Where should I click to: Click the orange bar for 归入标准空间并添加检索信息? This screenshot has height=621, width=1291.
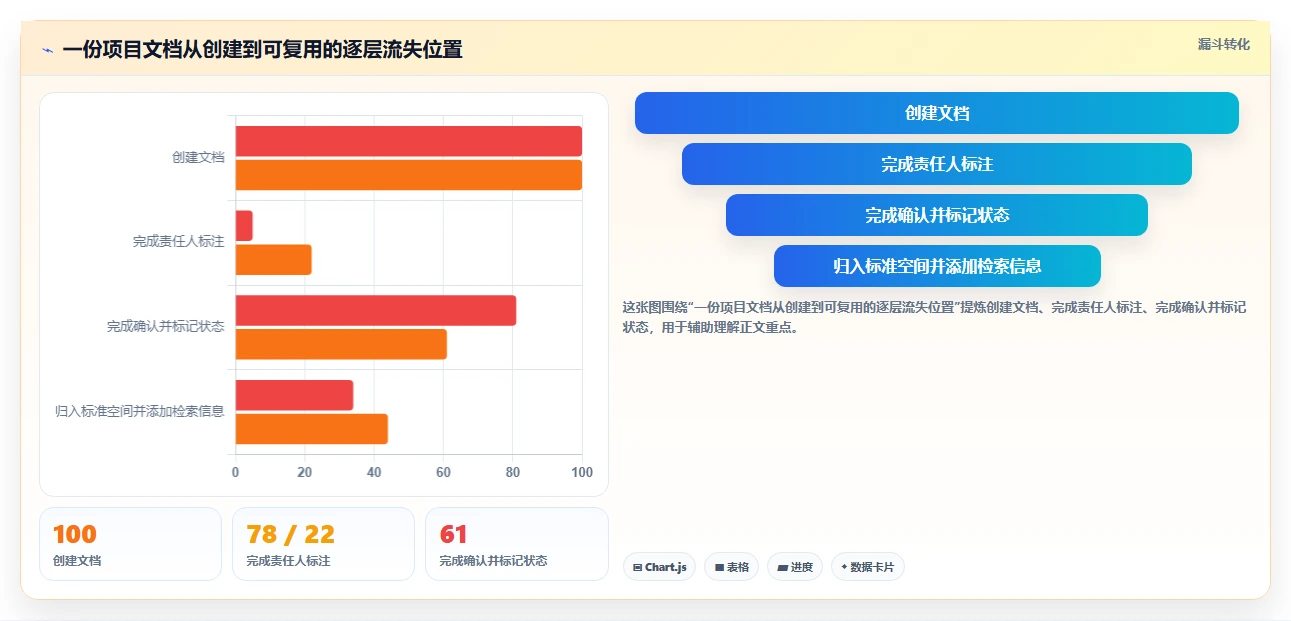click(312, 429)
